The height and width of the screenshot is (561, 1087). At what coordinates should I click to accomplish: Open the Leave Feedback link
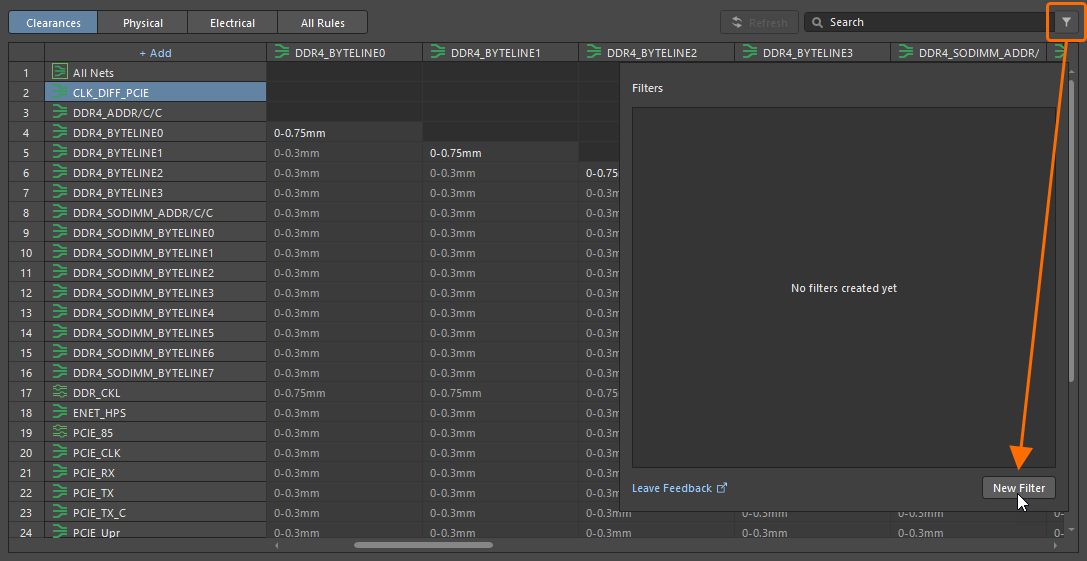[672, 488]
